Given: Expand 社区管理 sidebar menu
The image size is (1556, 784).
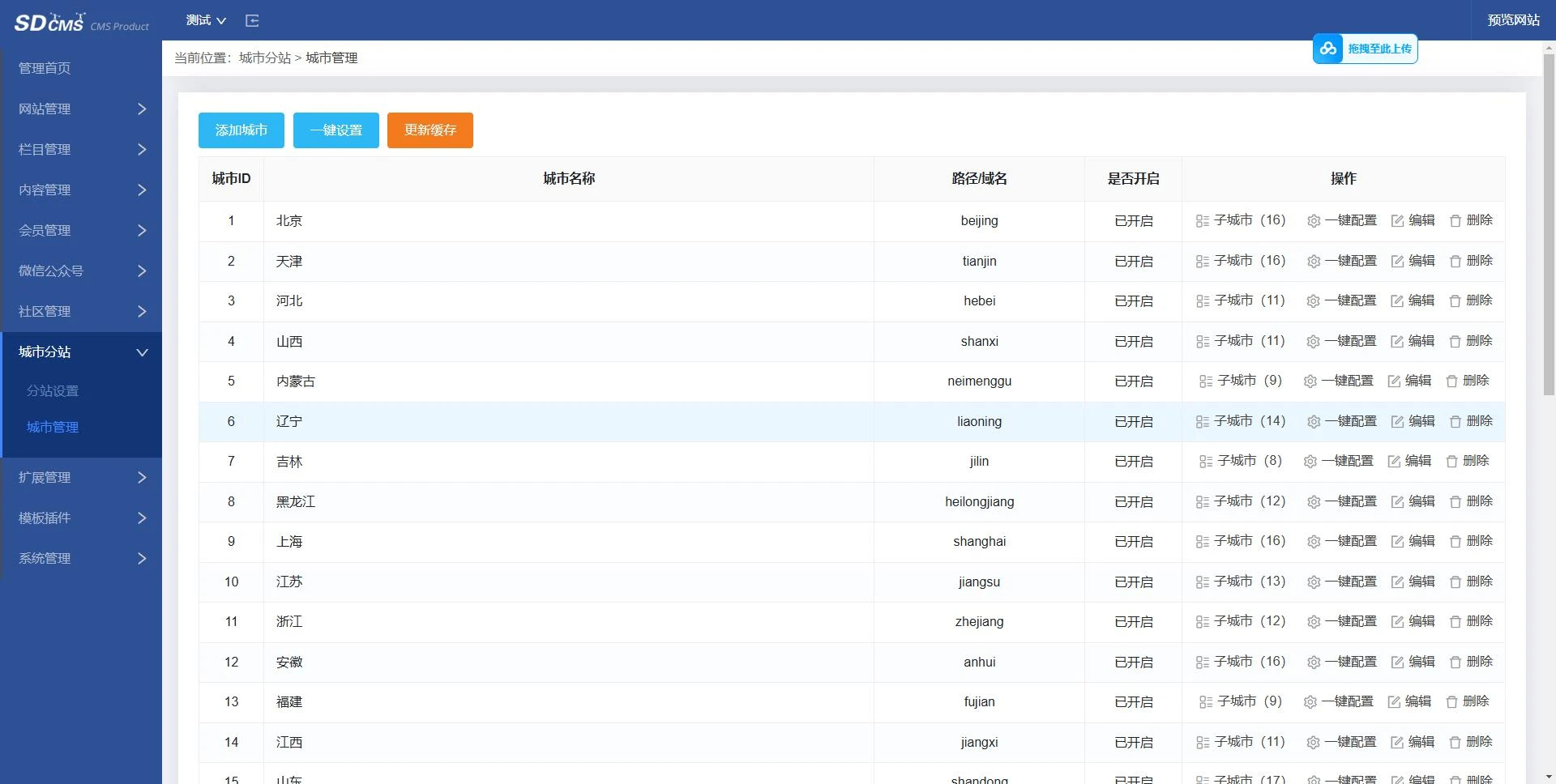Looking at the screenshot, I should [x=81, y=311].
